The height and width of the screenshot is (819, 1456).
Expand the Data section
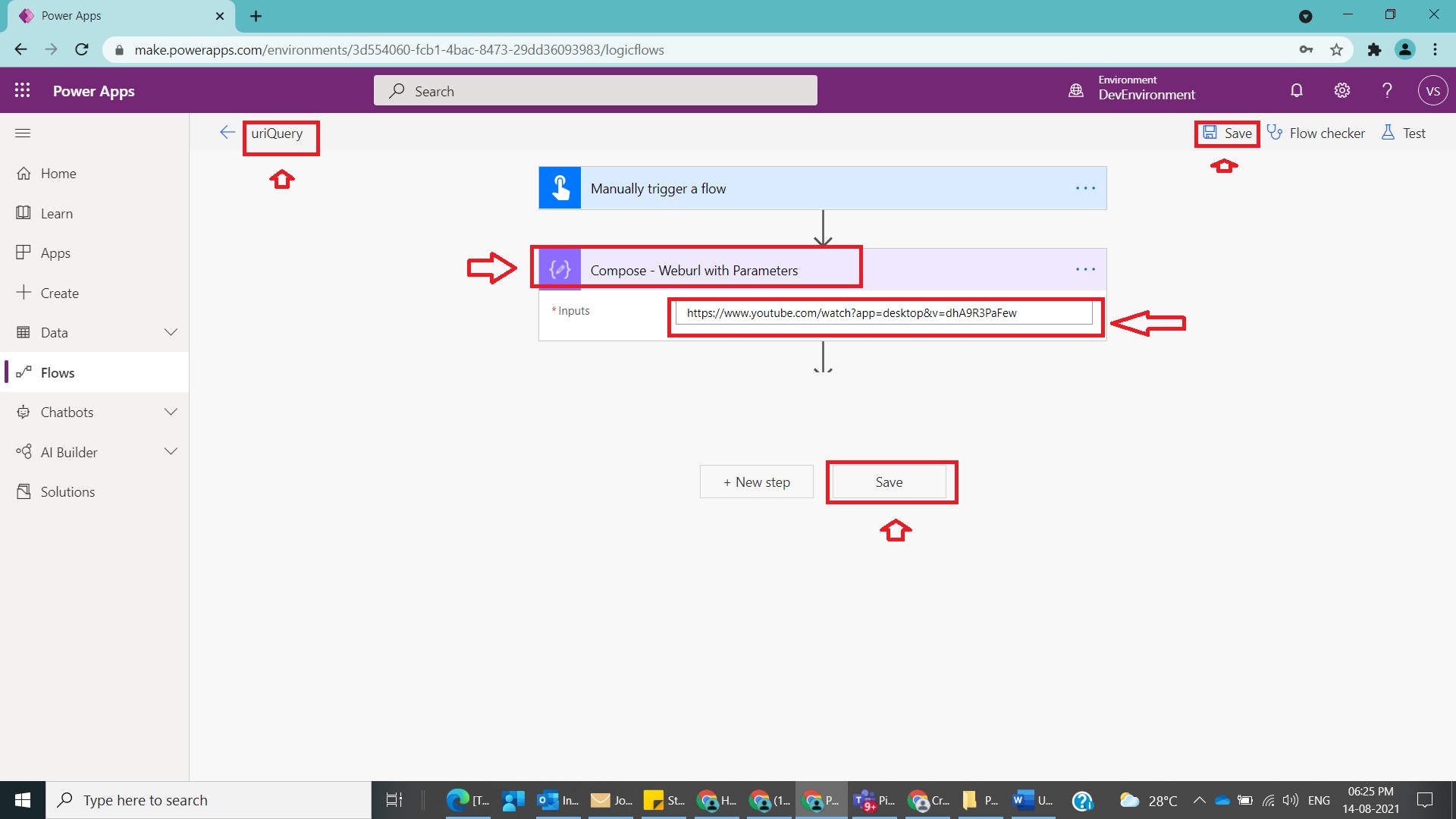(171, 332)
